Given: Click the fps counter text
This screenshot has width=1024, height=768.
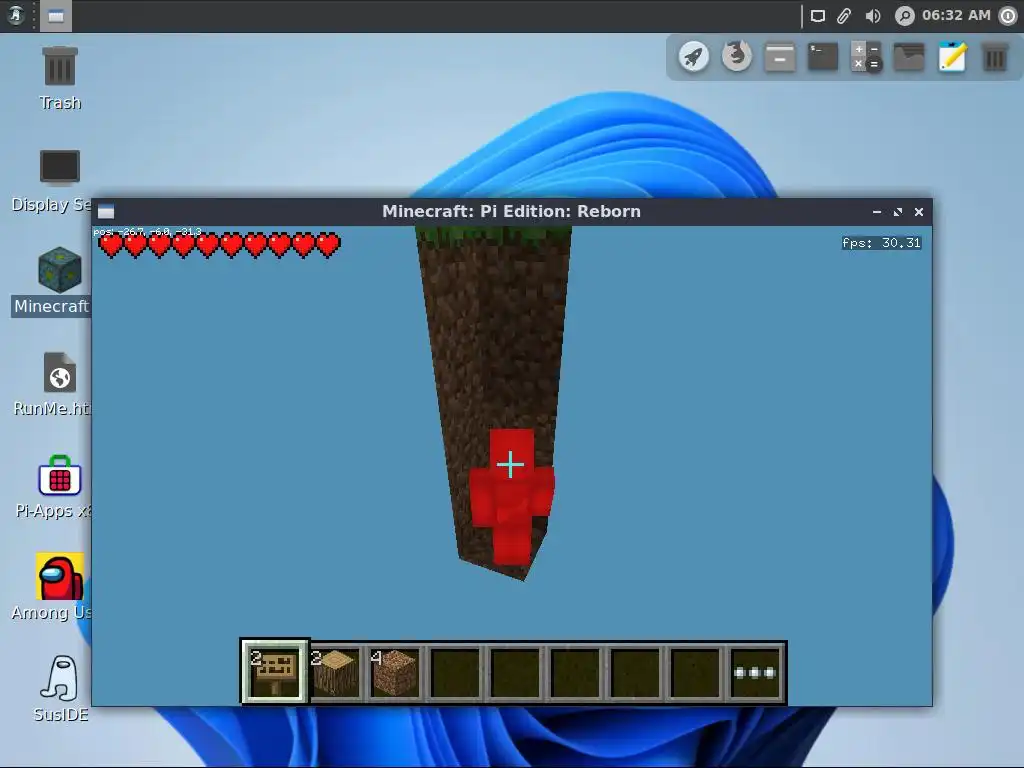Looking at the screenshot, I should tap(882, 243).
